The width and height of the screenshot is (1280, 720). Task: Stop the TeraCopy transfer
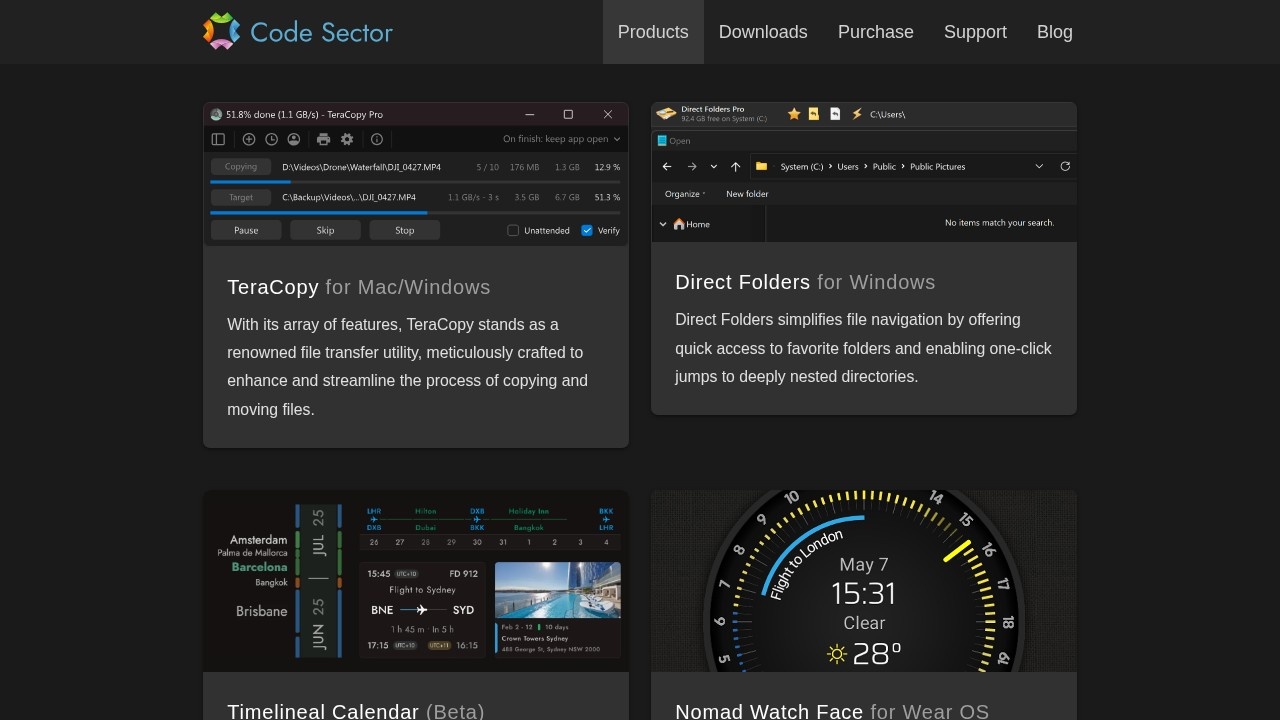pos(404,230)
